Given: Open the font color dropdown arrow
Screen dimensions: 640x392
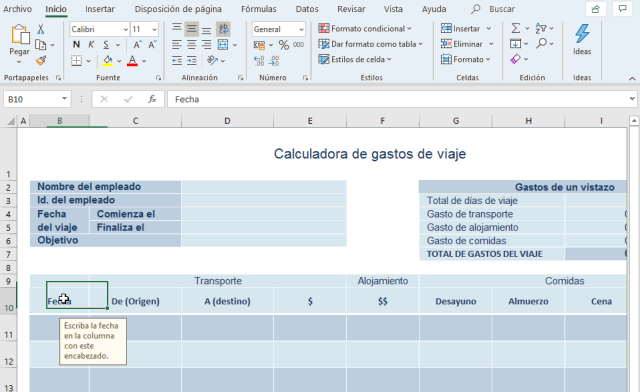Looking at the screenshot, I should tap(144, 61).
